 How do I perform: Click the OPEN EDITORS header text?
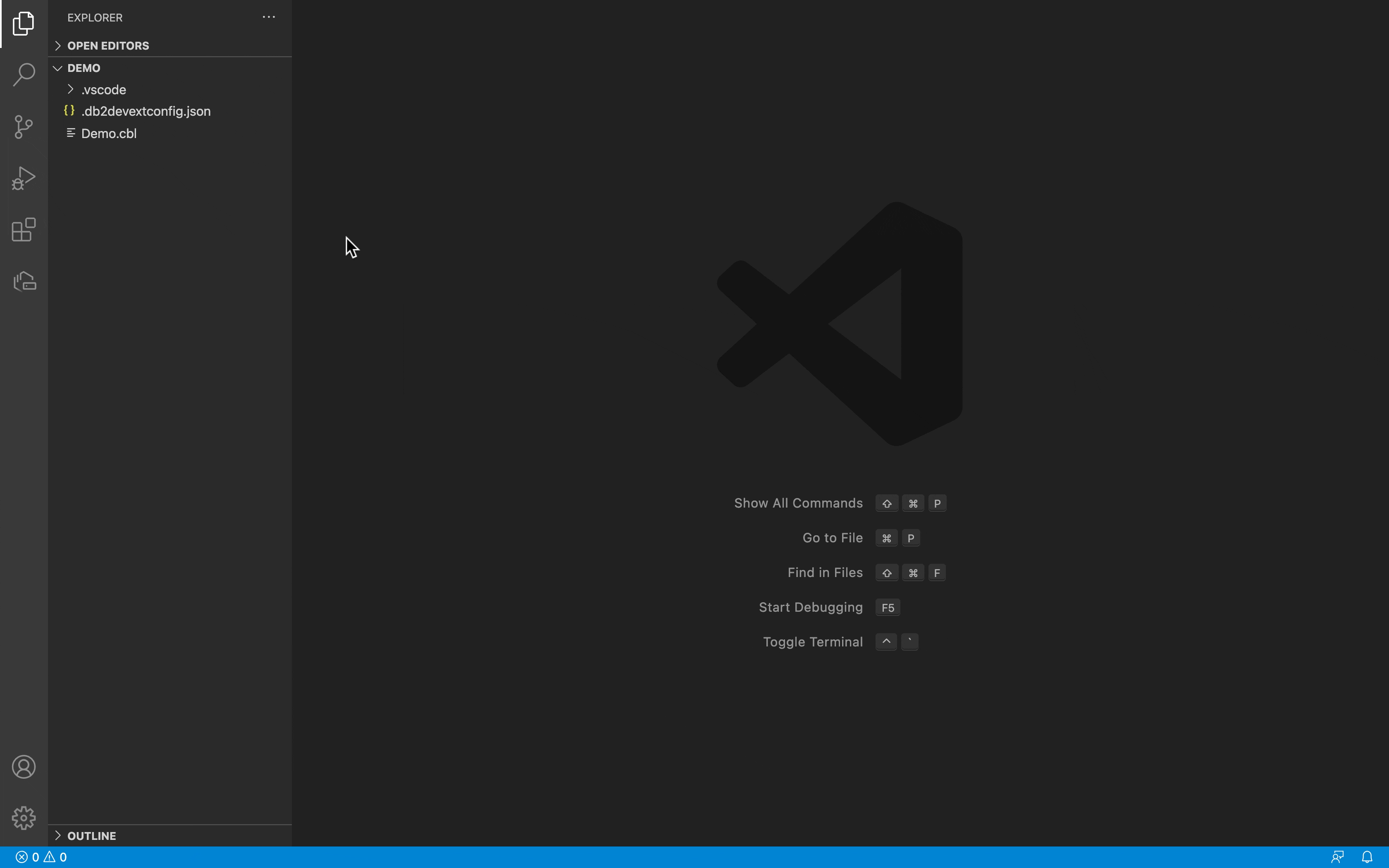[x=108, y=45]
